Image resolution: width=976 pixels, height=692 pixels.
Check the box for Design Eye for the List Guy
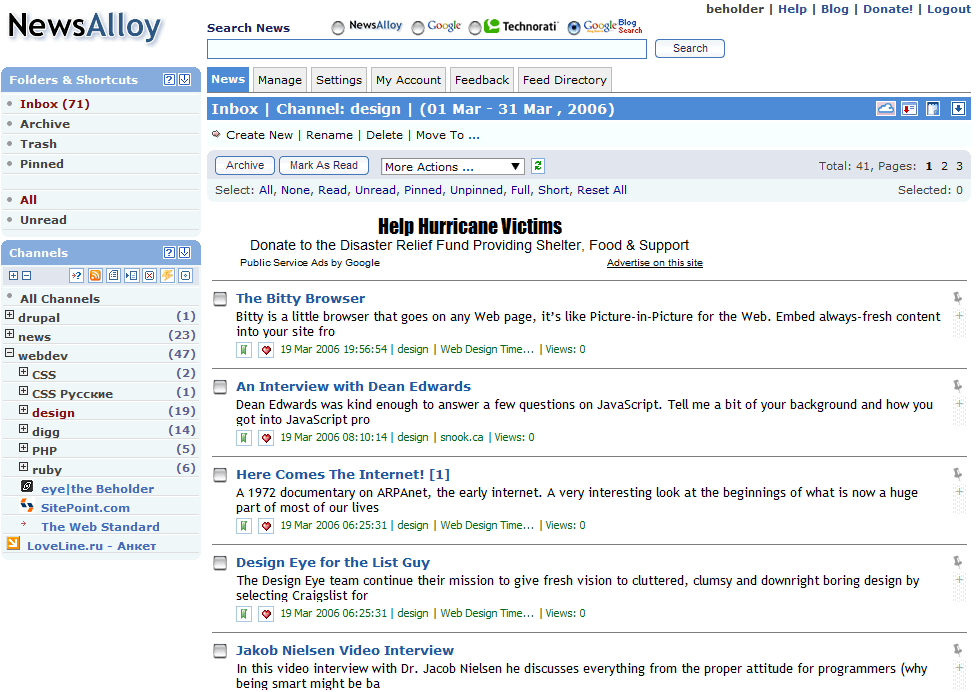220,563
